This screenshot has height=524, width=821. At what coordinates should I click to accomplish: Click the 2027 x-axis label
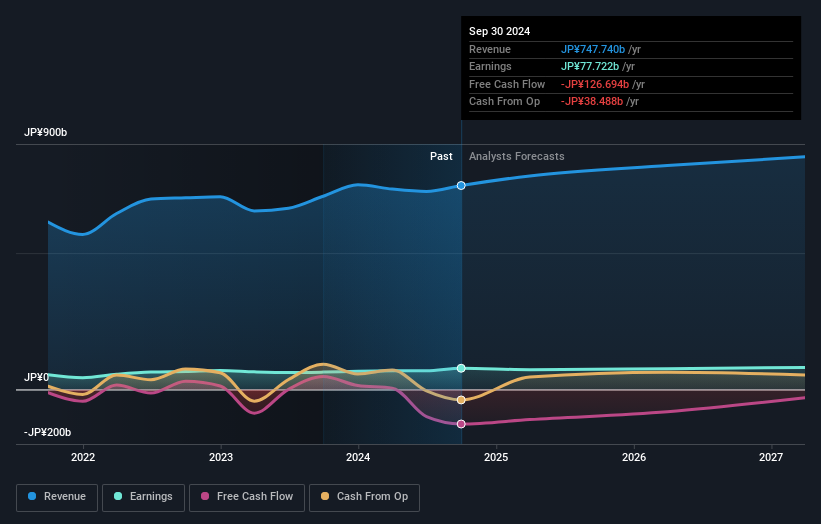[771, 458]
